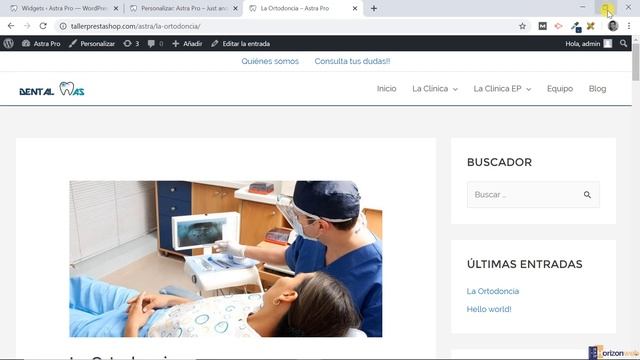The image size is (640, 360).
Task: Open the Quiénes somos link
Action: (270, 61)
